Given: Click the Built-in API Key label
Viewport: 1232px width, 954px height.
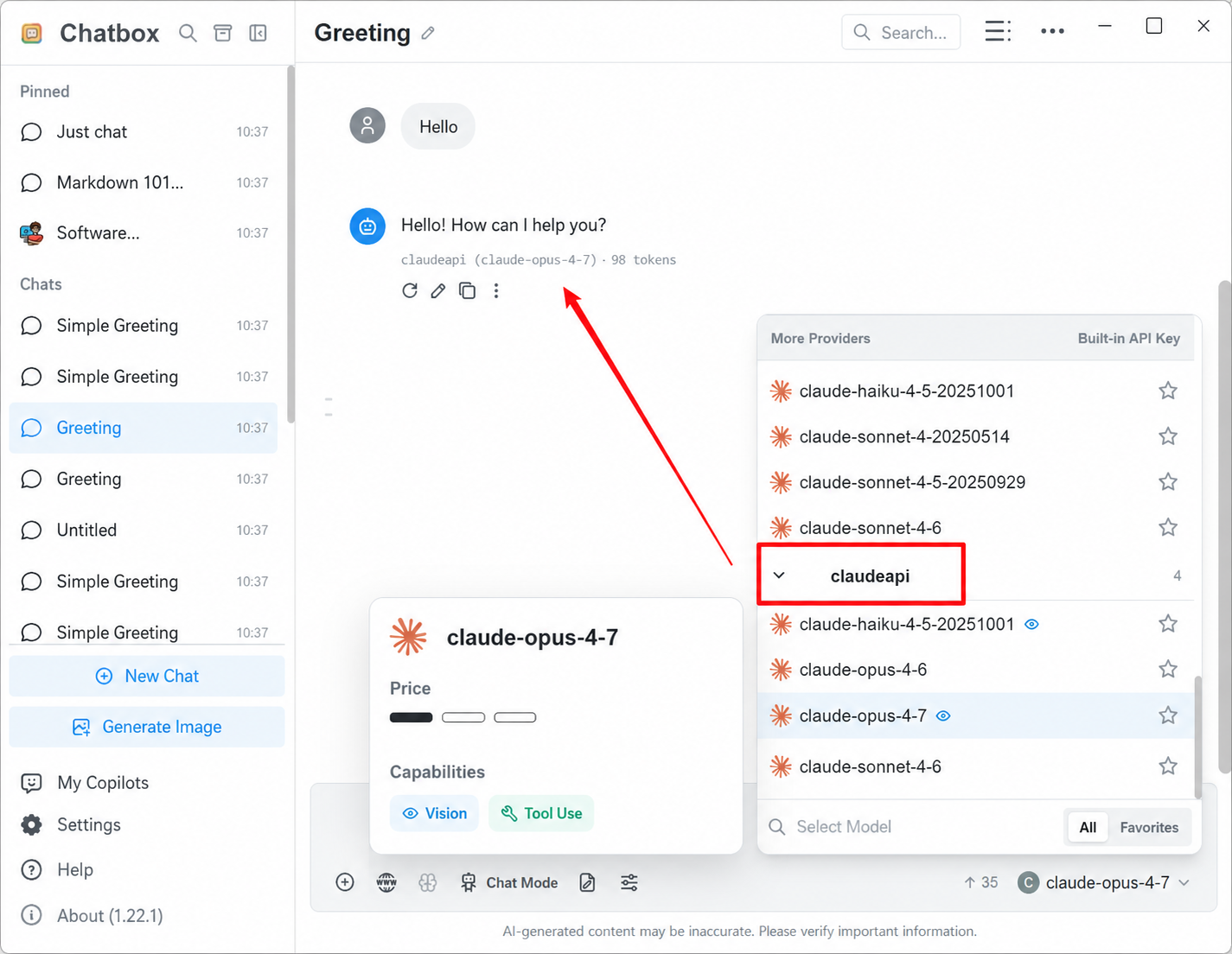Looking at the screenshot, I should (x=1128, y=338).
